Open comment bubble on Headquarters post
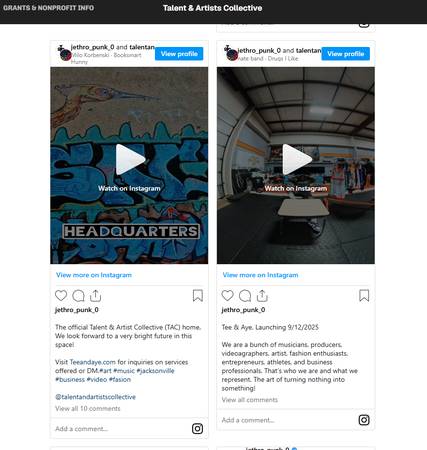Viewport: 427px width, 450px height. pyautogui.click(x=78, y=296)
